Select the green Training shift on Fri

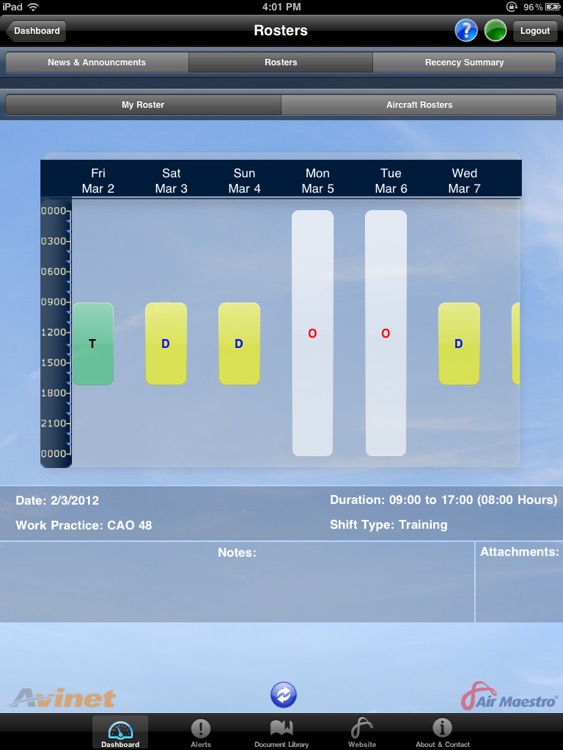[x=93, y=343]
